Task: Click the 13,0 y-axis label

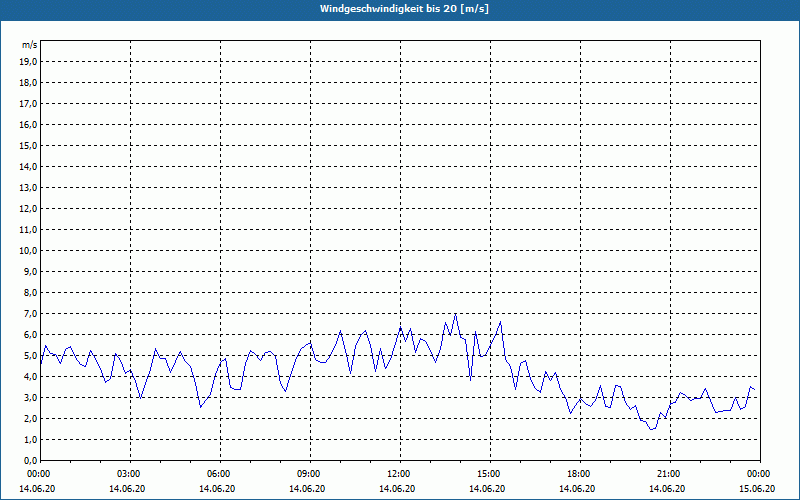Action: pyautogui.click(x=28, y=188)
